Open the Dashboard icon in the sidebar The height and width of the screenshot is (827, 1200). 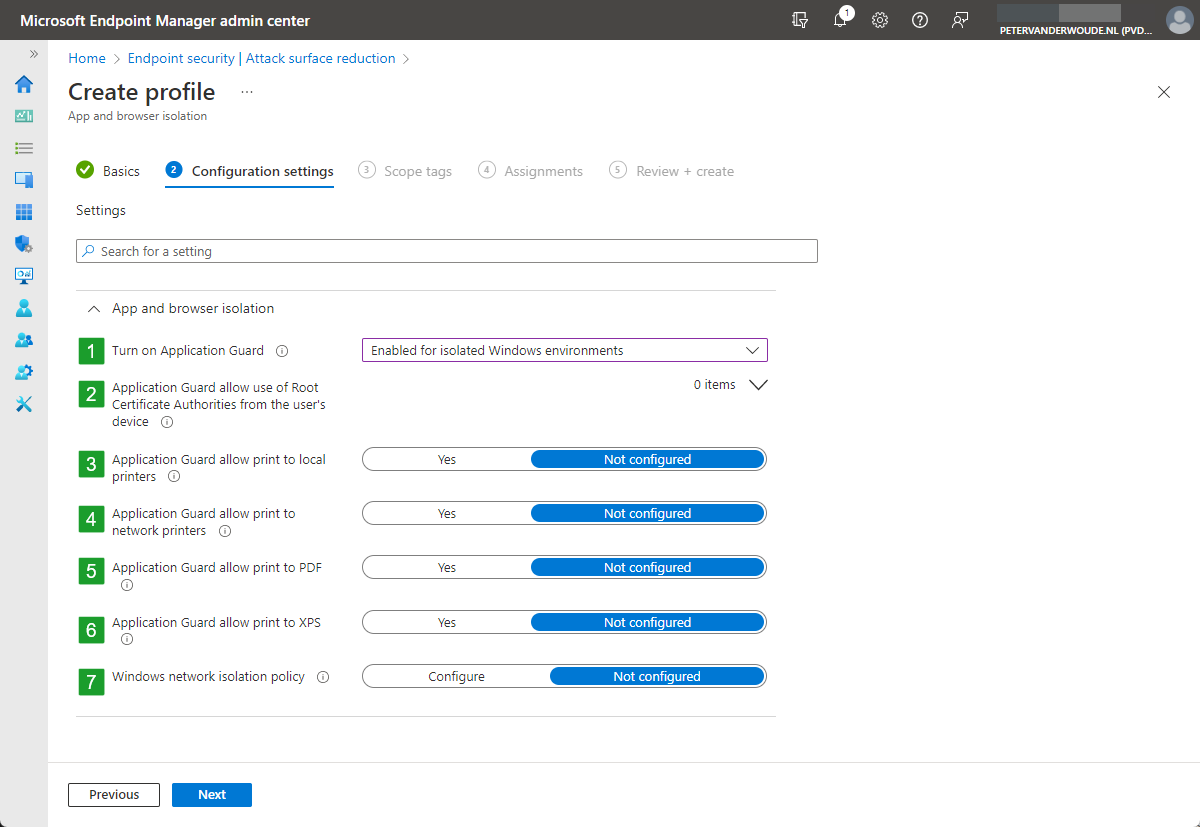coord(23,117)
